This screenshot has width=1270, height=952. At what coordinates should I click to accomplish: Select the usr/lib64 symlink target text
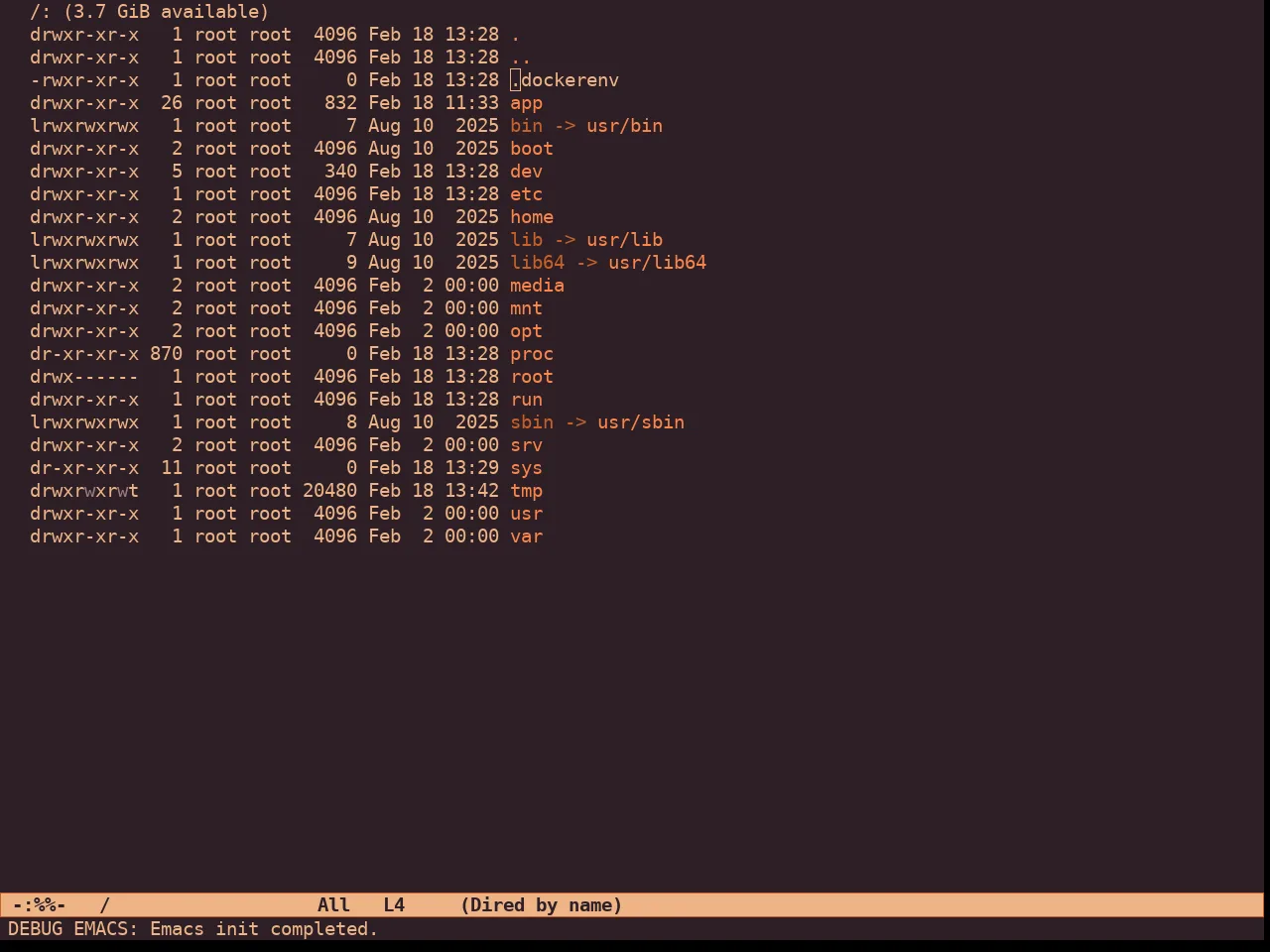click(x=657, y=263)
